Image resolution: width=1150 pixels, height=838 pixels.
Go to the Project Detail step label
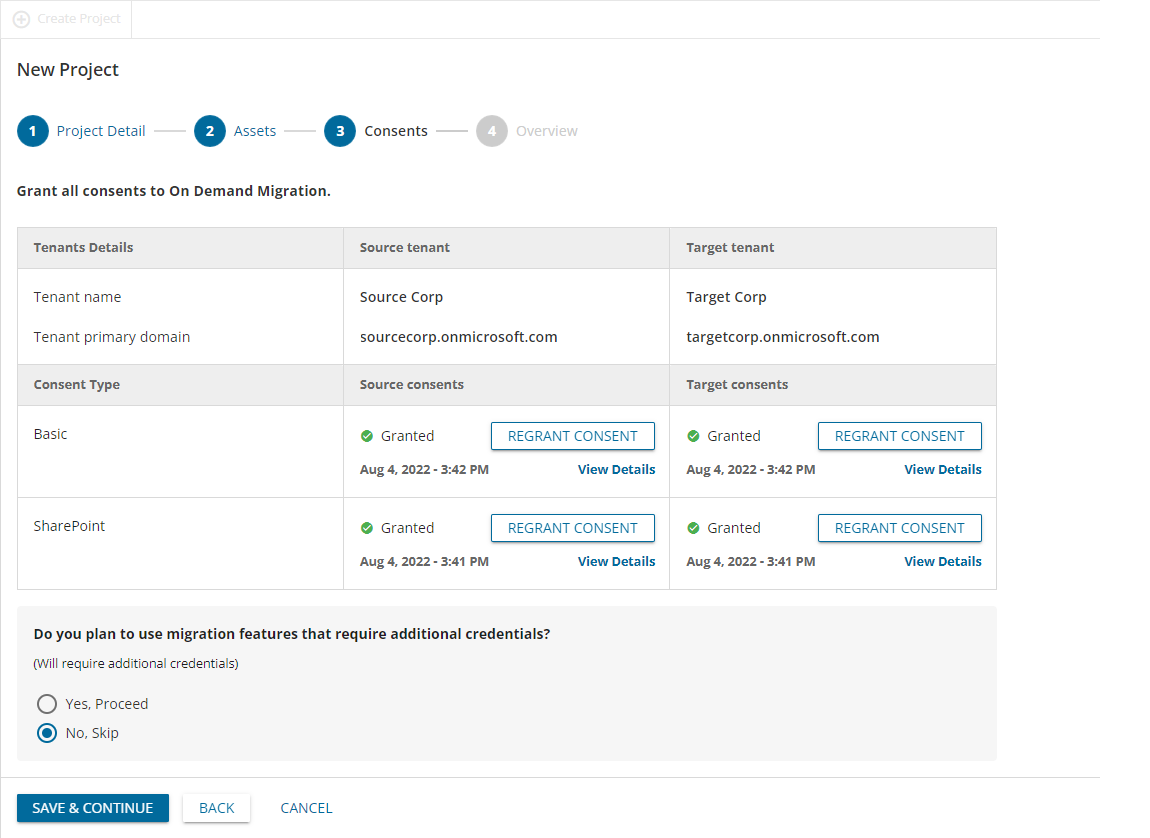(x=101, y=131)
